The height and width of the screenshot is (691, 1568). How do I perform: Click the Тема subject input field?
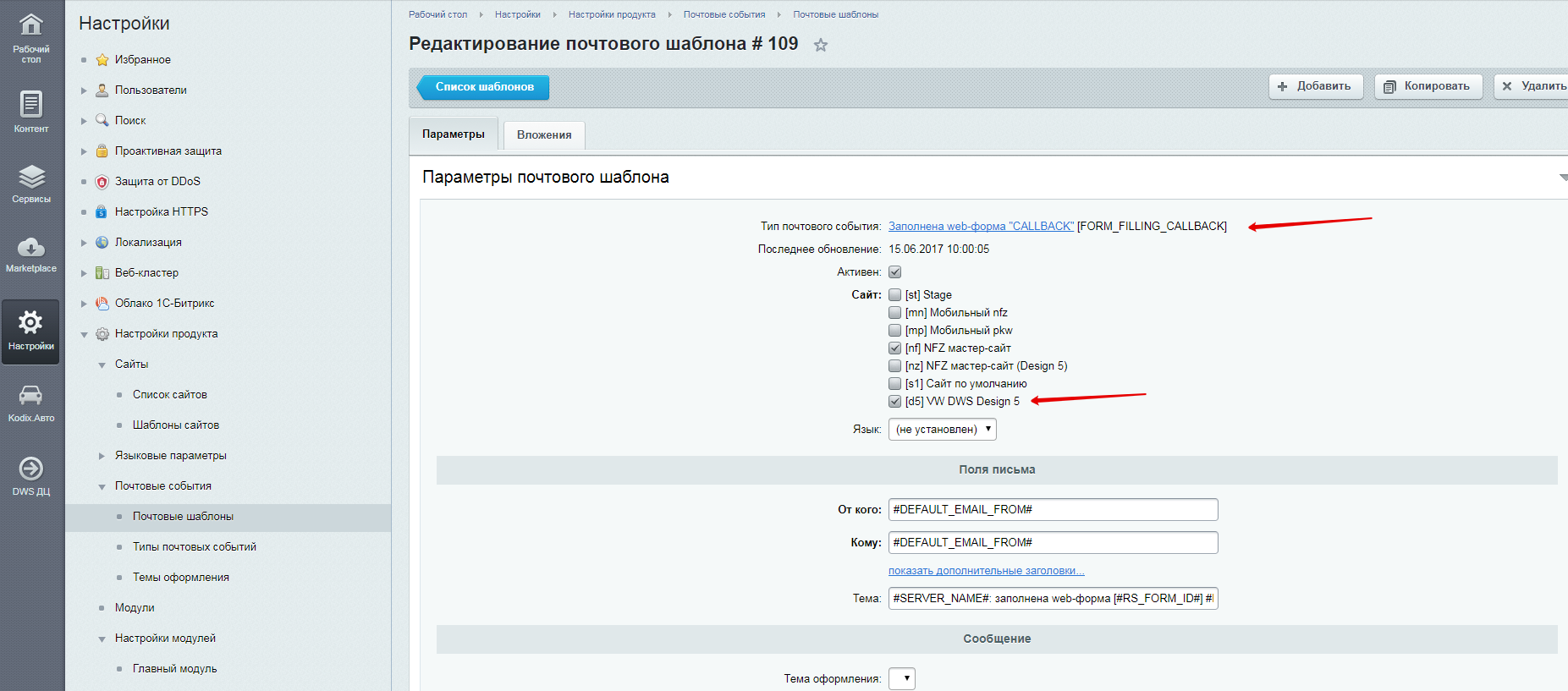[x=1053, y=598]
